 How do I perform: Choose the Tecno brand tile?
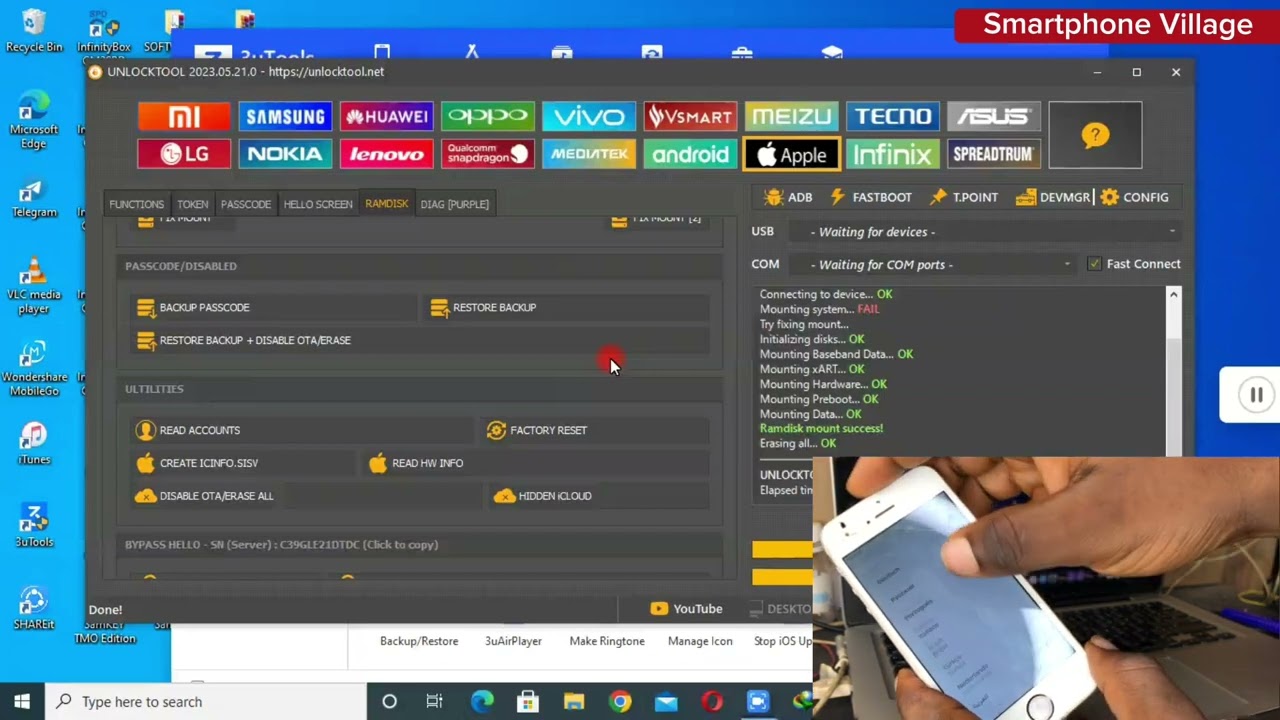(893, 117)
